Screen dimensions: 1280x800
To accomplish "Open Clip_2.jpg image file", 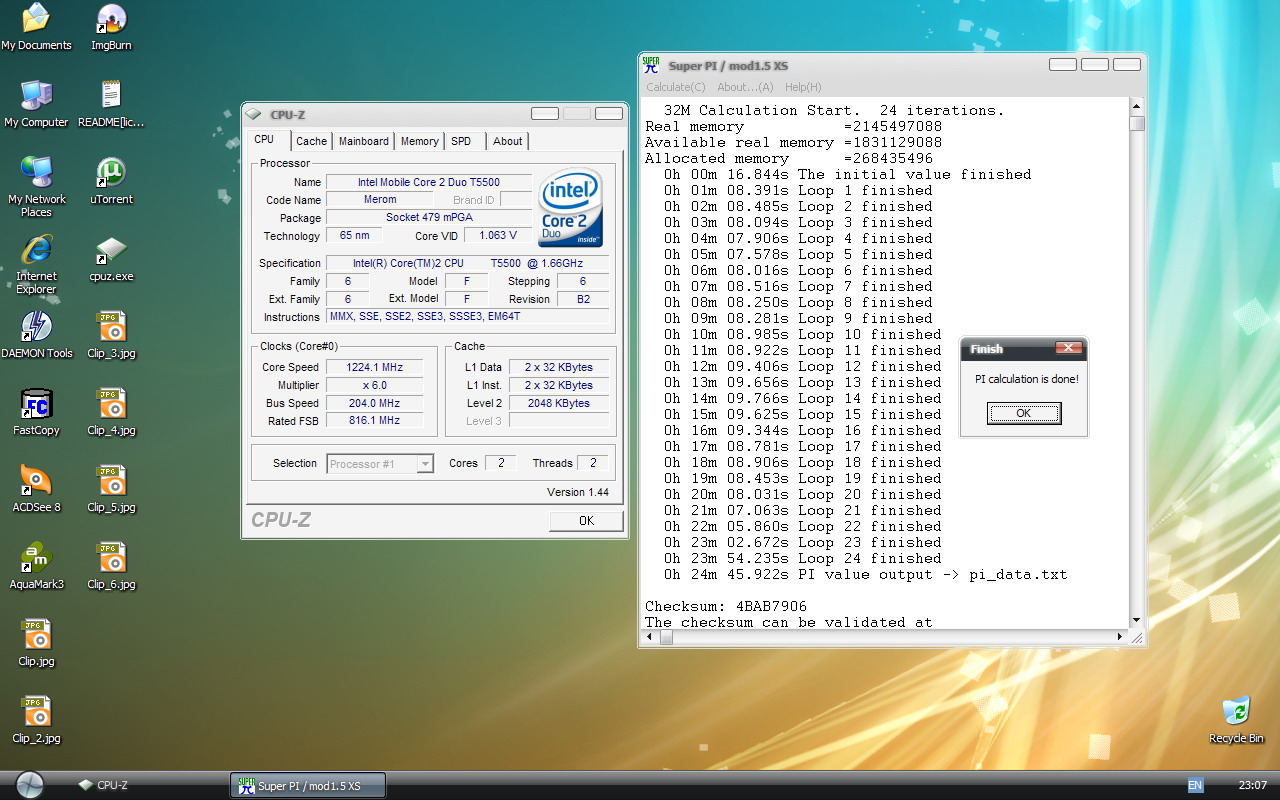I will point(36,720).
